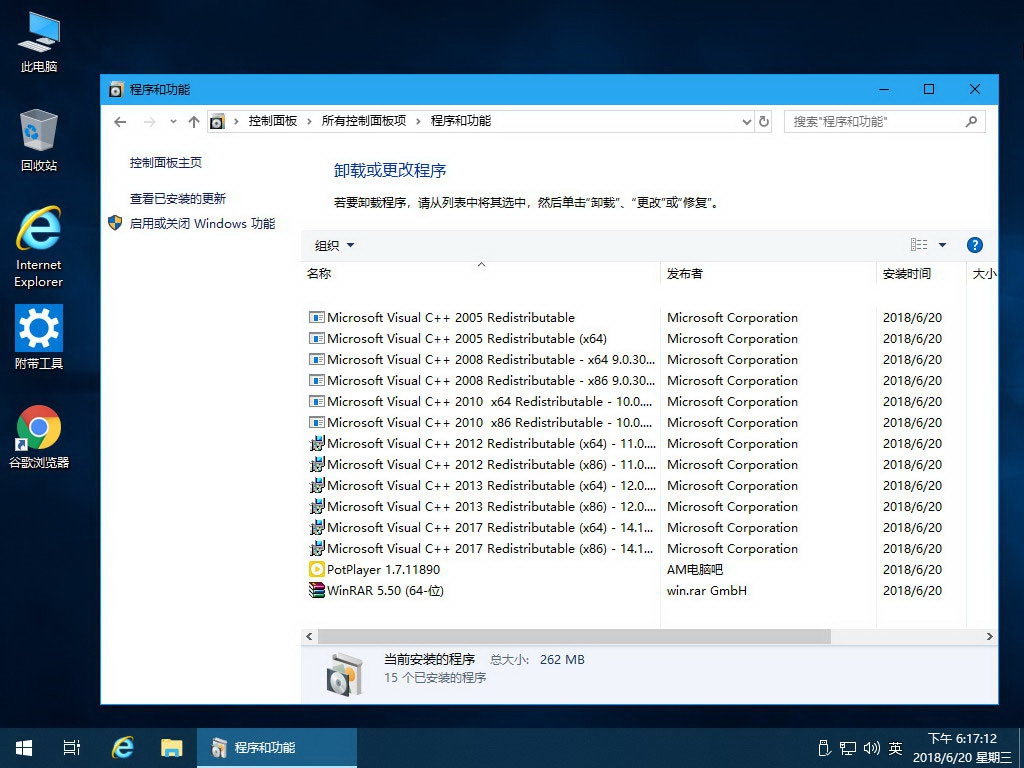Open the This PC desktop icon
Image resolution: width=1024 pixels, height=768 pixels.
click(x=39, y=42)
